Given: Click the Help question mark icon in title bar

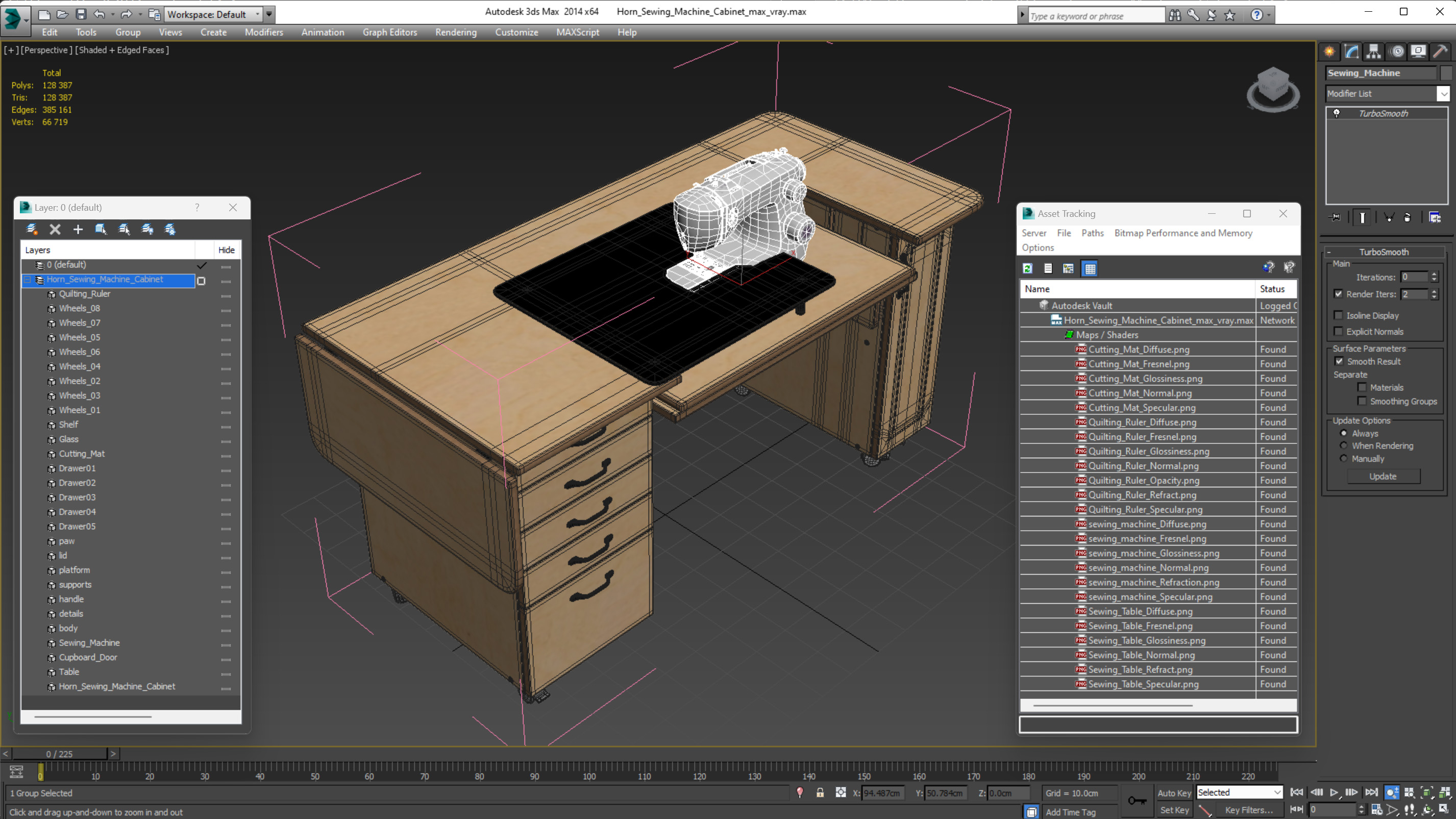Looking at the screenshot, I should pos(1256,15).
